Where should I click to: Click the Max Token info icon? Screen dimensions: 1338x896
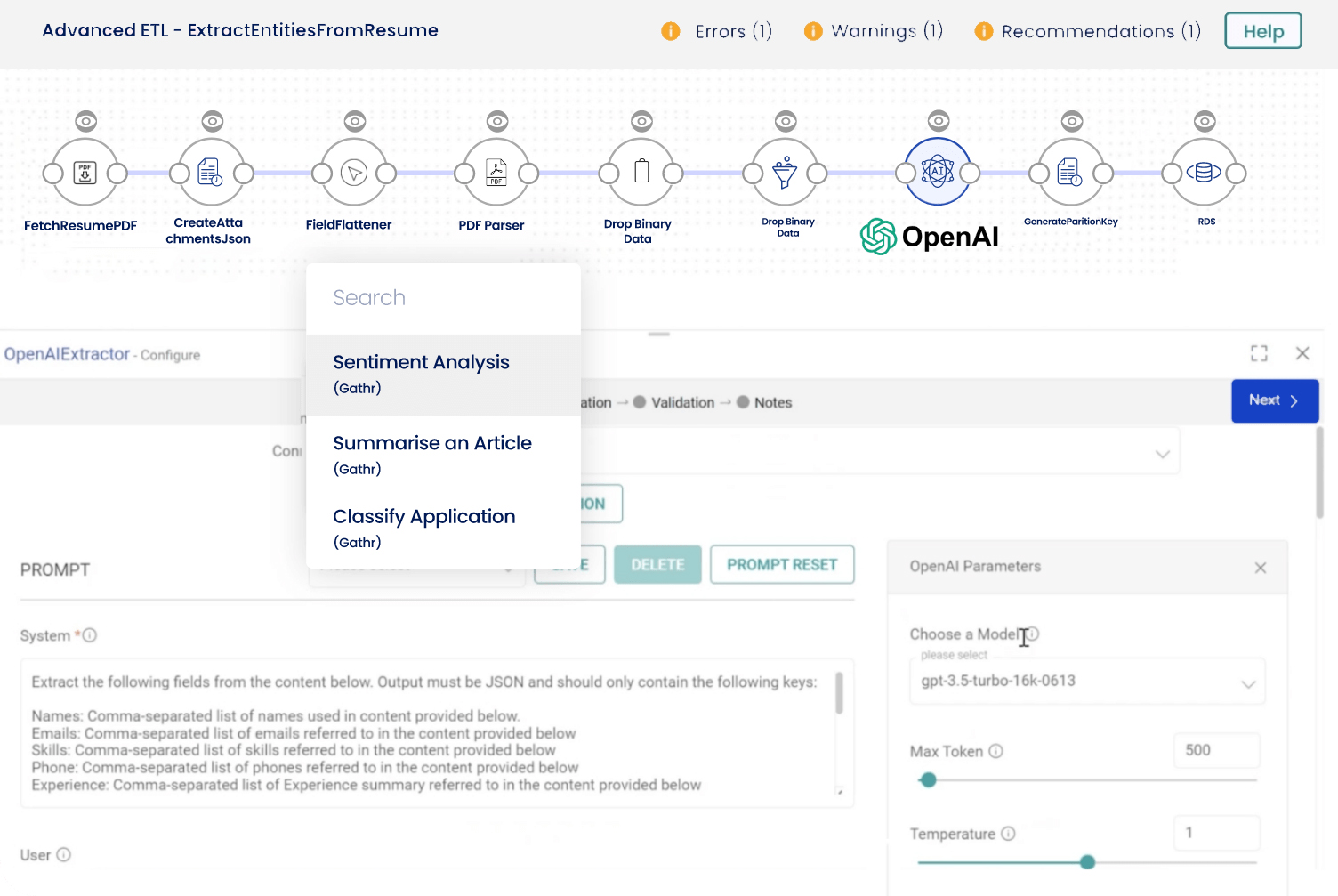996,751
